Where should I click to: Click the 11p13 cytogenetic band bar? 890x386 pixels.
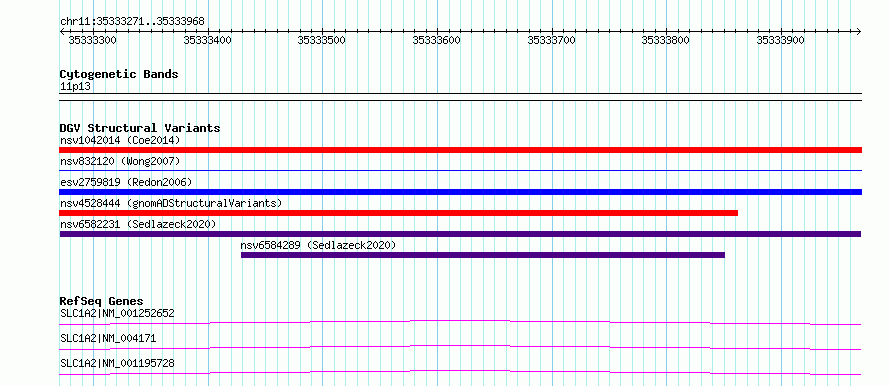460,97
